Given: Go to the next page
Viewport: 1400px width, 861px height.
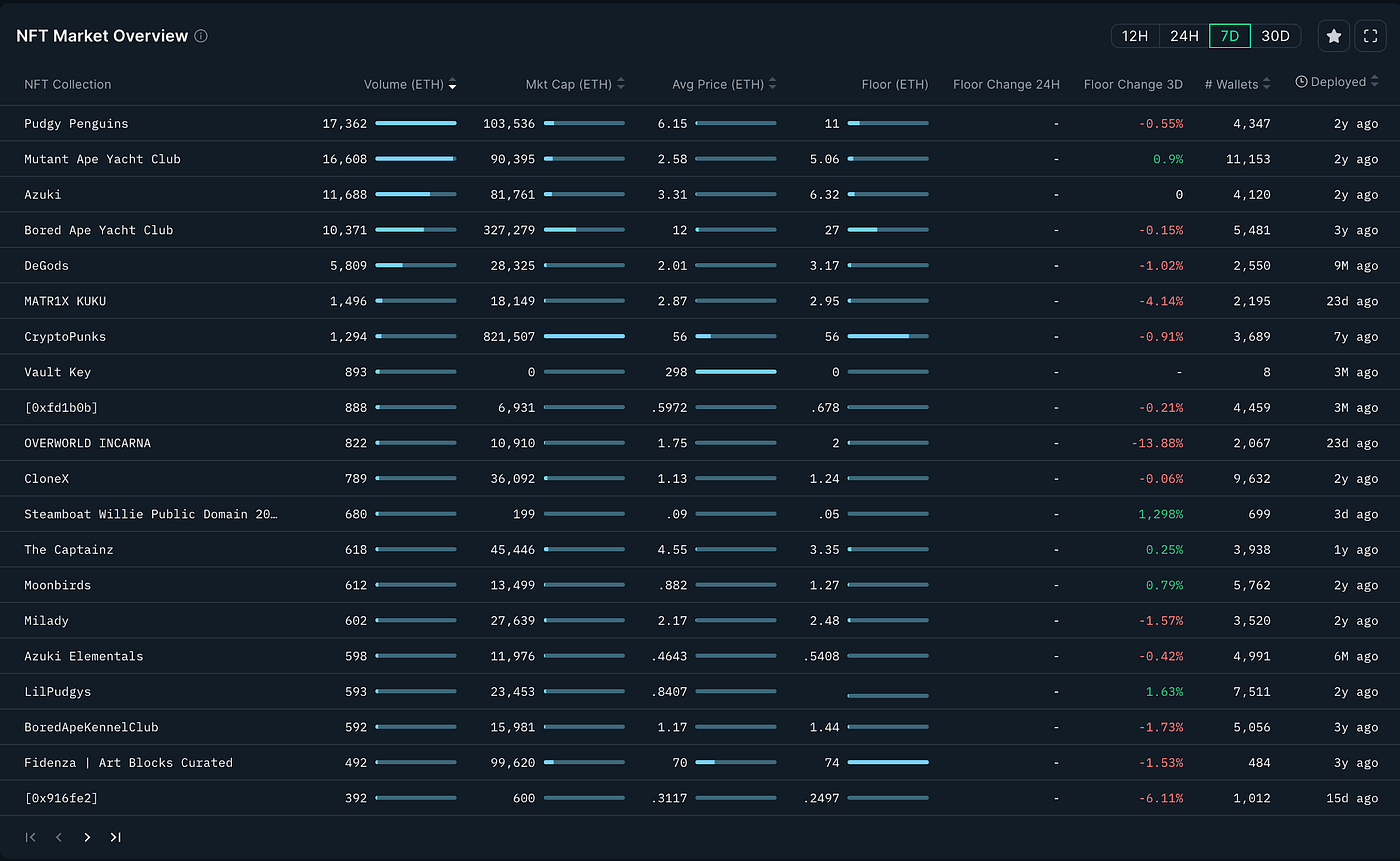Looking at the screenshot, I should coord(87,837).
